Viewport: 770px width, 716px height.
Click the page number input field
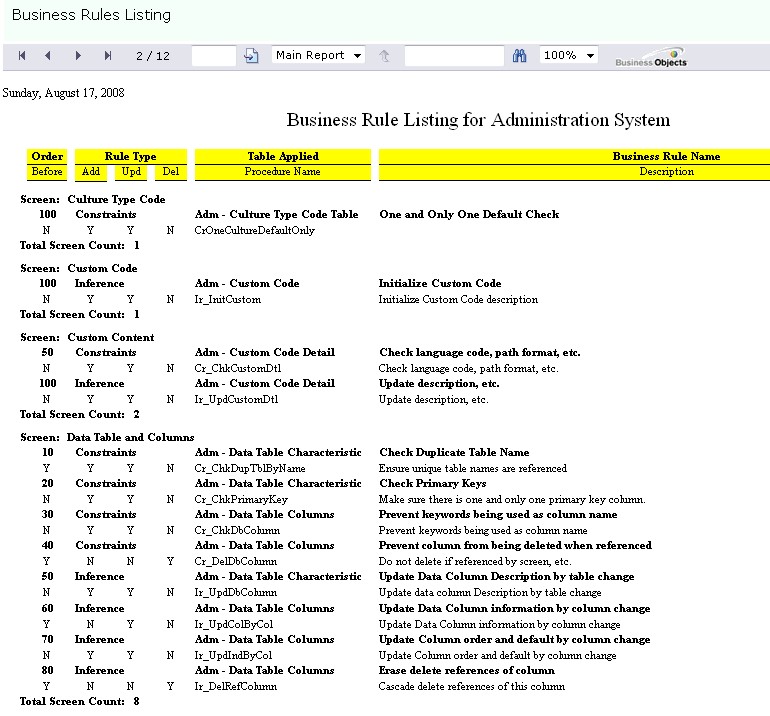(x=214, y=55)
